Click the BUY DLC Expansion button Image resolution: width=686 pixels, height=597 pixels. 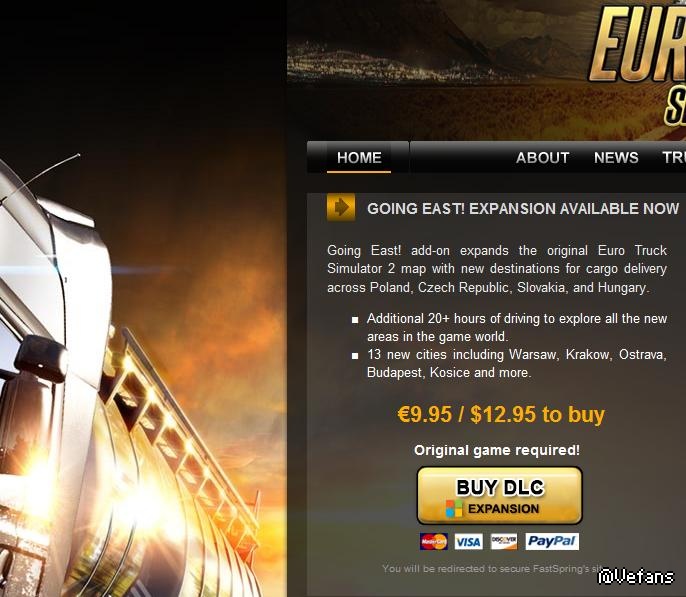500,496
